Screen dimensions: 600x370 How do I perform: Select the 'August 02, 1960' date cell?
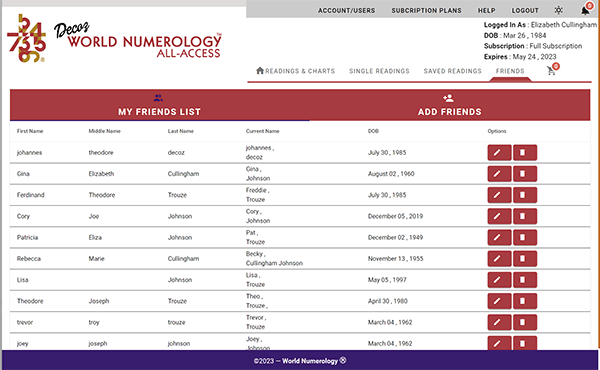pyautogui.click(x=391, y=174)
